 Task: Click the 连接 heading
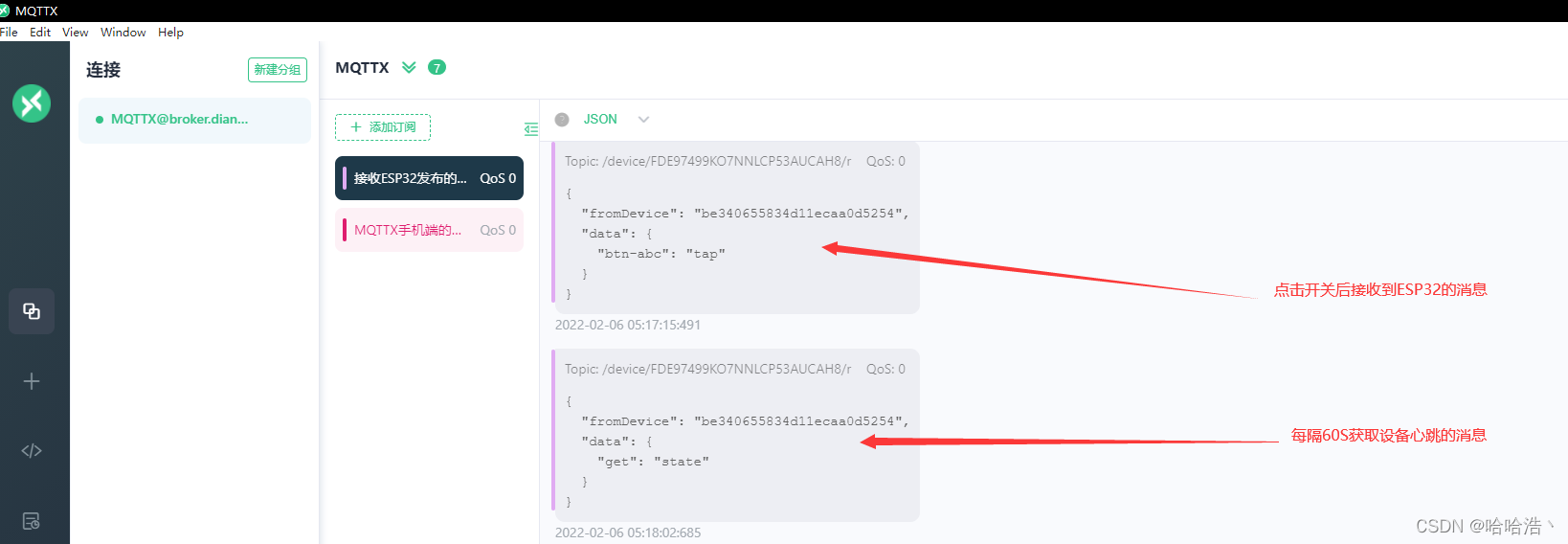pyautogui.click(x=103, y=70)
